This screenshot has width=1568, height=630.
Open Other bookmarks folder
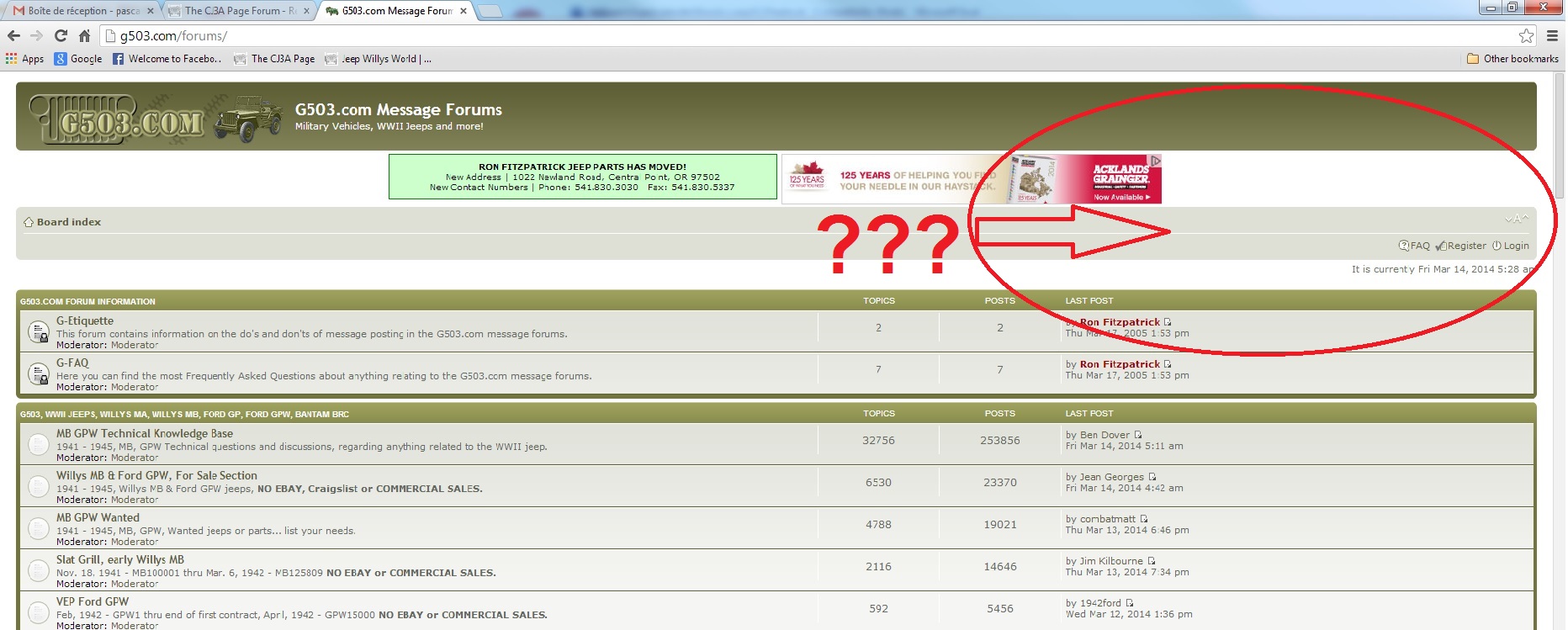click(1512, 59)
